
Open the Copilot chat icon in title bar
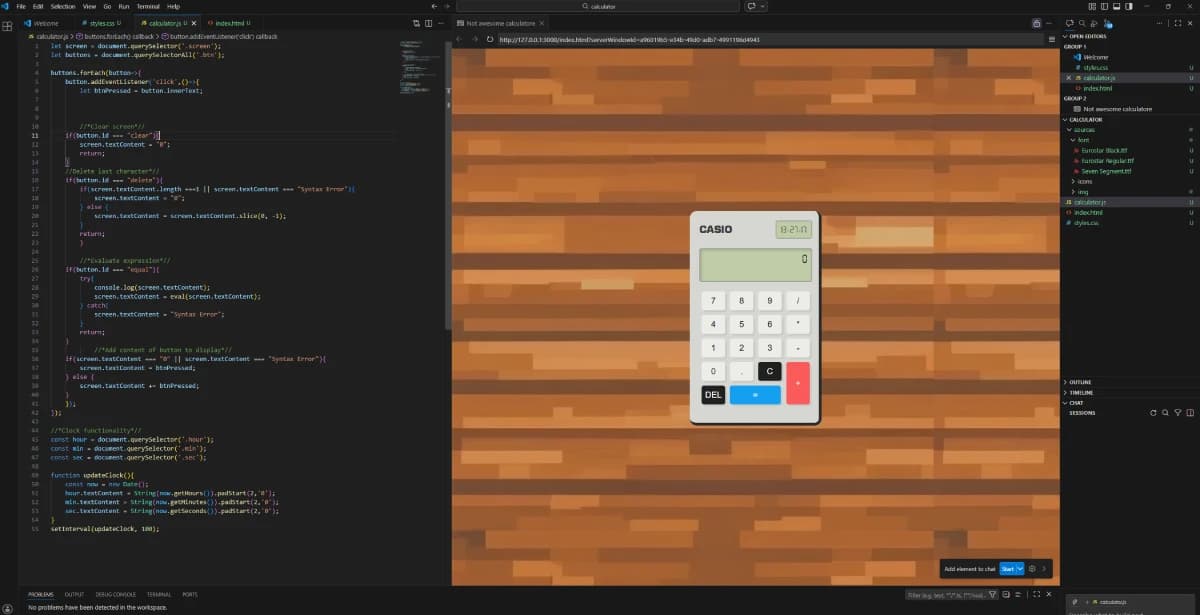pos(750,6)
